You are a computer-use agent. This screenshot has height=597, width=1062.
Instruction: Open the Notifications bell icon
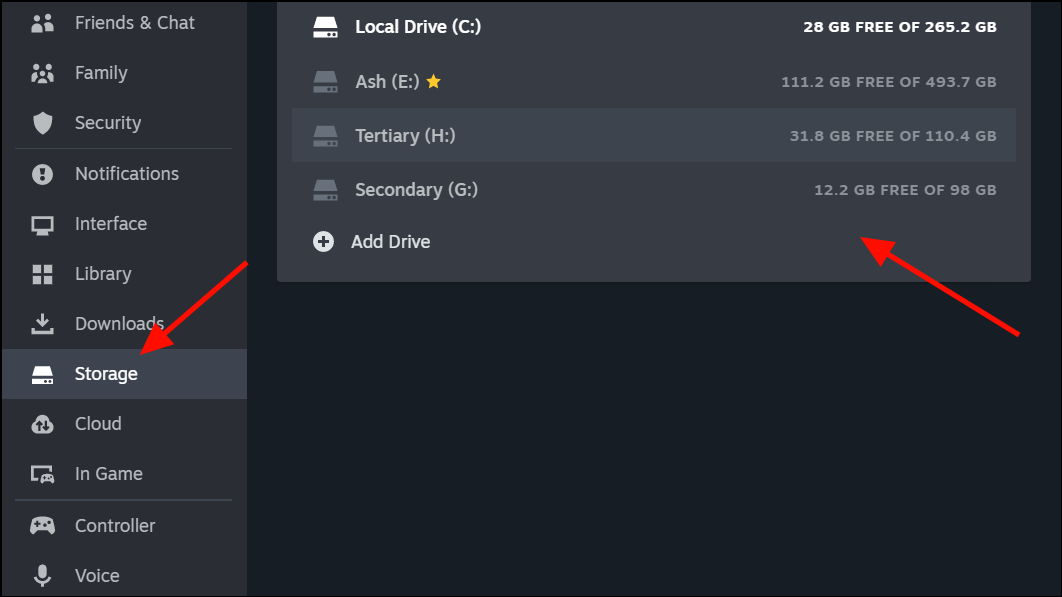coord(42,173)
